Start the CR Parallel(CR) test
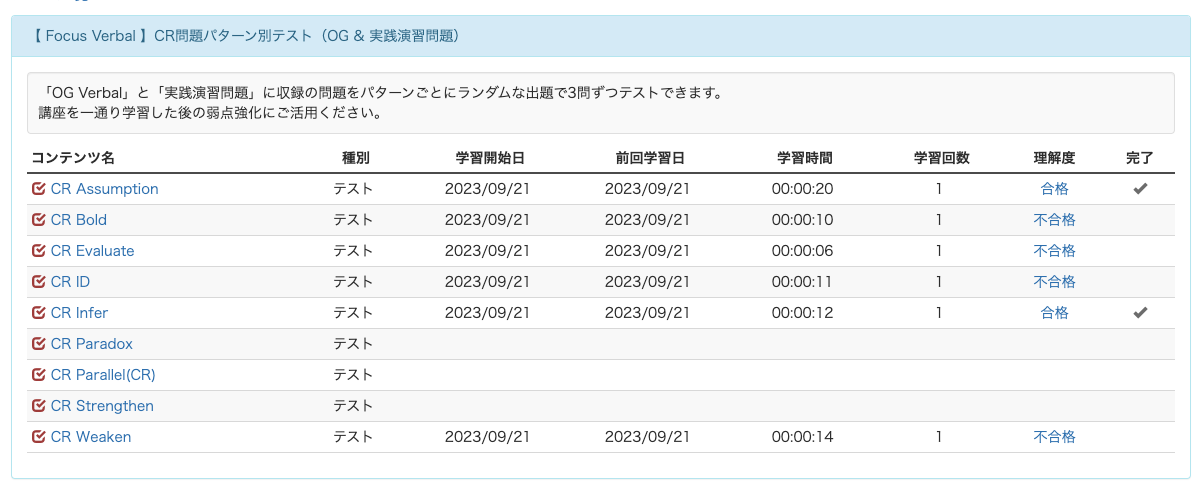 [103, 375]
